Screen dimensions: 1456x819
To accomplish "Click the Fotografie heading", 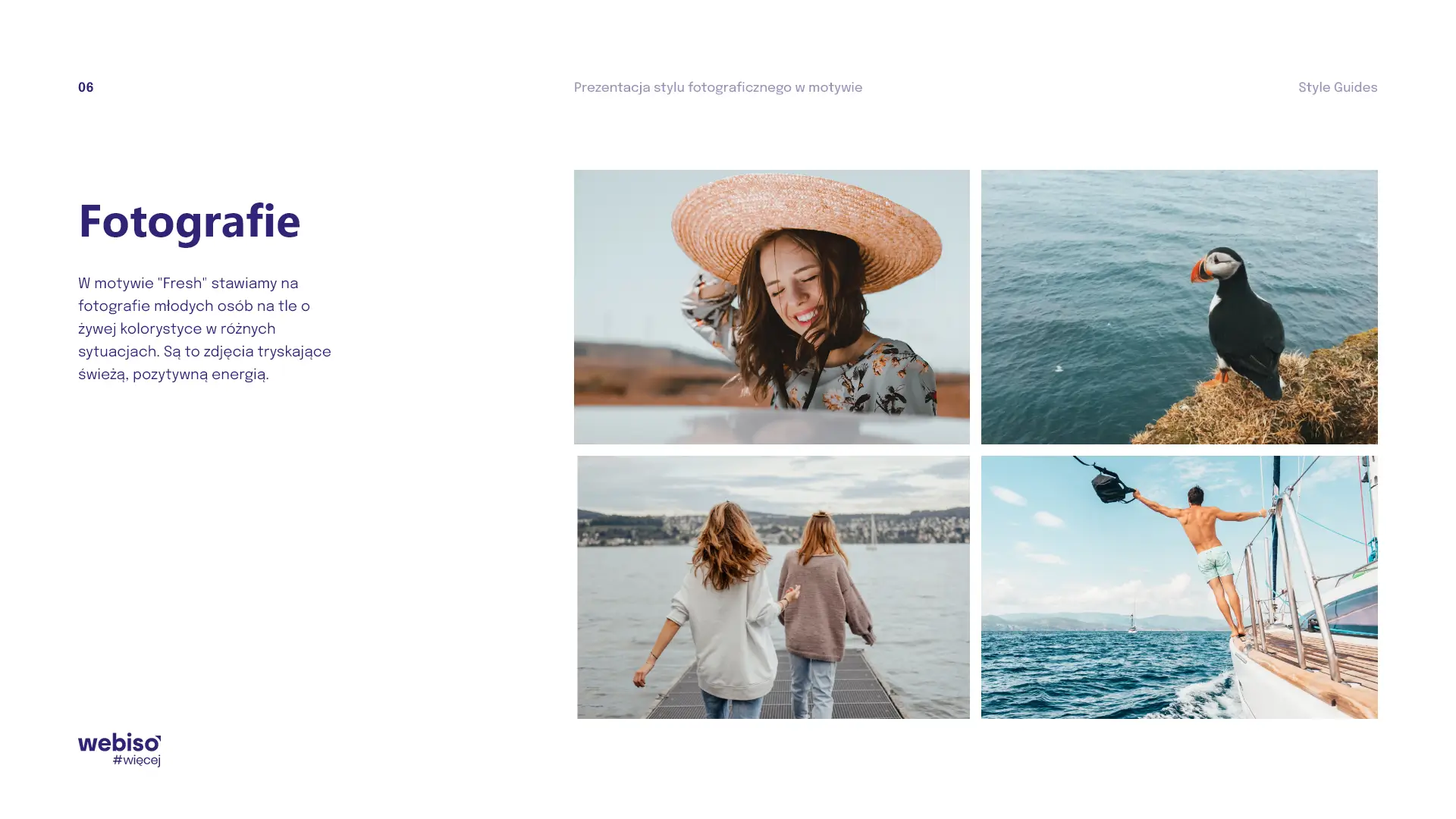I will pos(190,222).
